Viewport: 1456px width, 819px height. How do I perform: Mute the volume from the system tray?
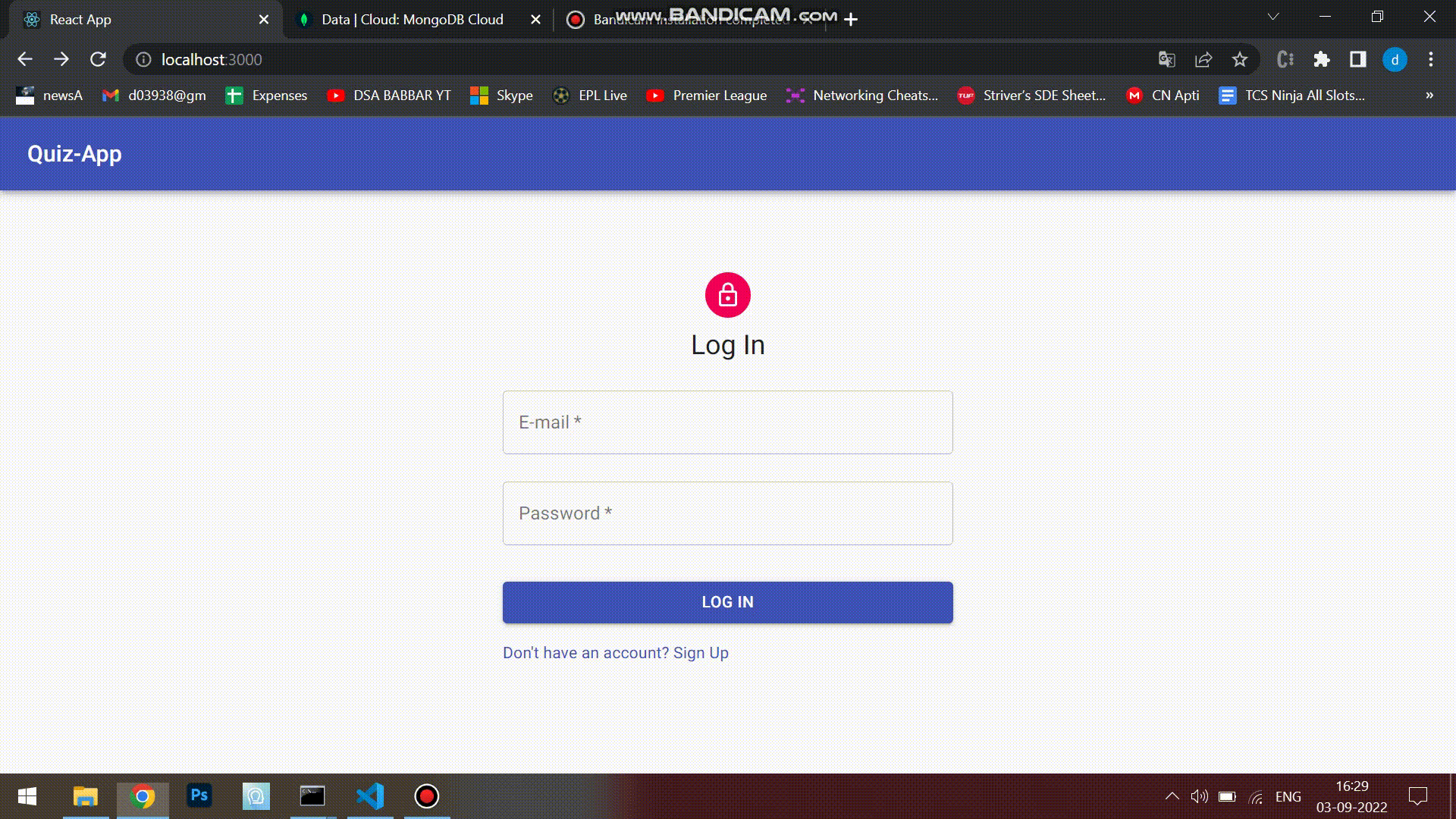click(1200, 796)
